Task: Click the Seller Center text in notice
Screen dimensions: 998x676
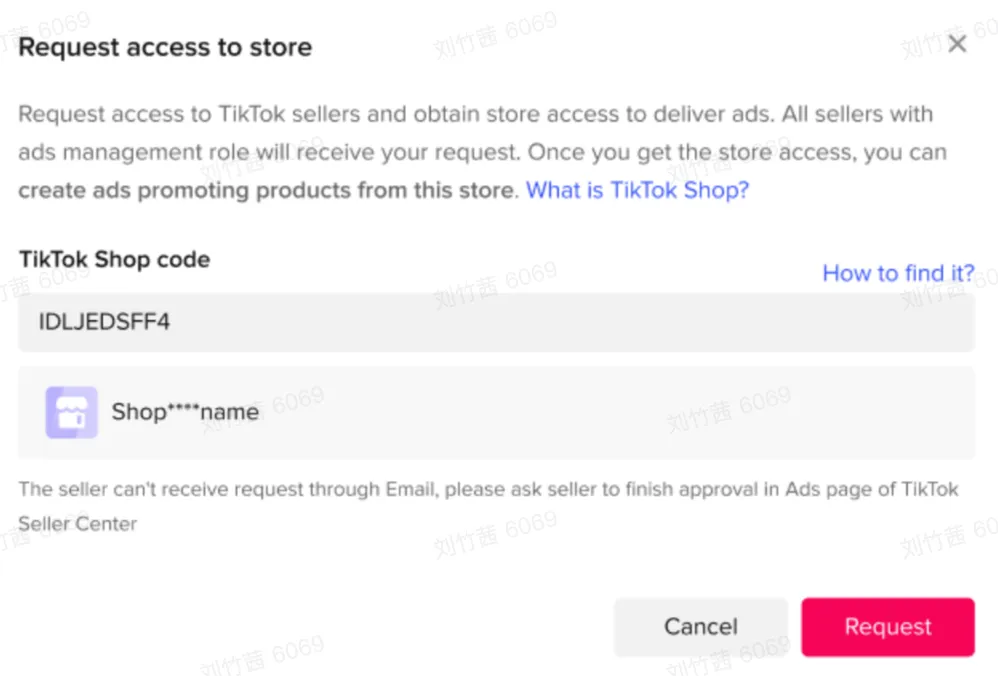Action: coord(78,524)
